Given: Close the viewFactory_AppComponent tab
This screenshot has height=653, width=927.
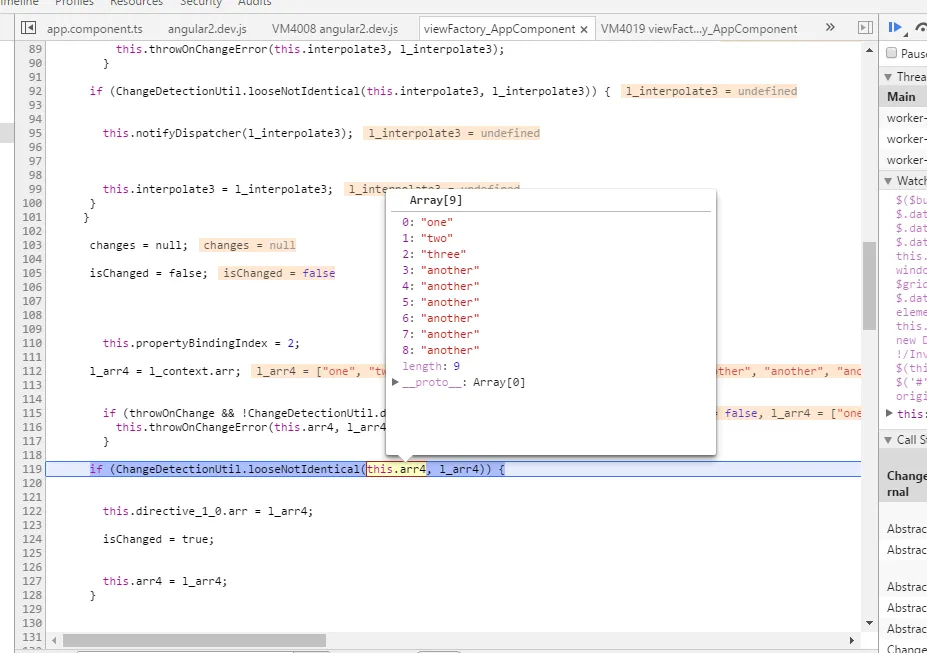Looking at the screenshot, I should [x=584, y=29].
